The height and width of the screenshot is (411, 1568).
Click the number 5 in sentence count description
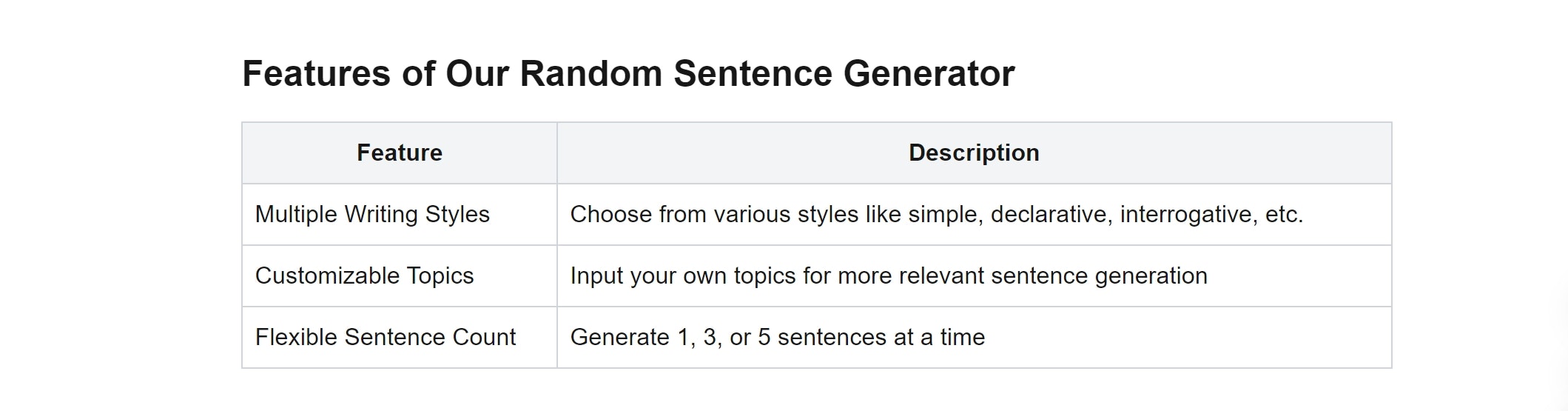pos(764,337)
